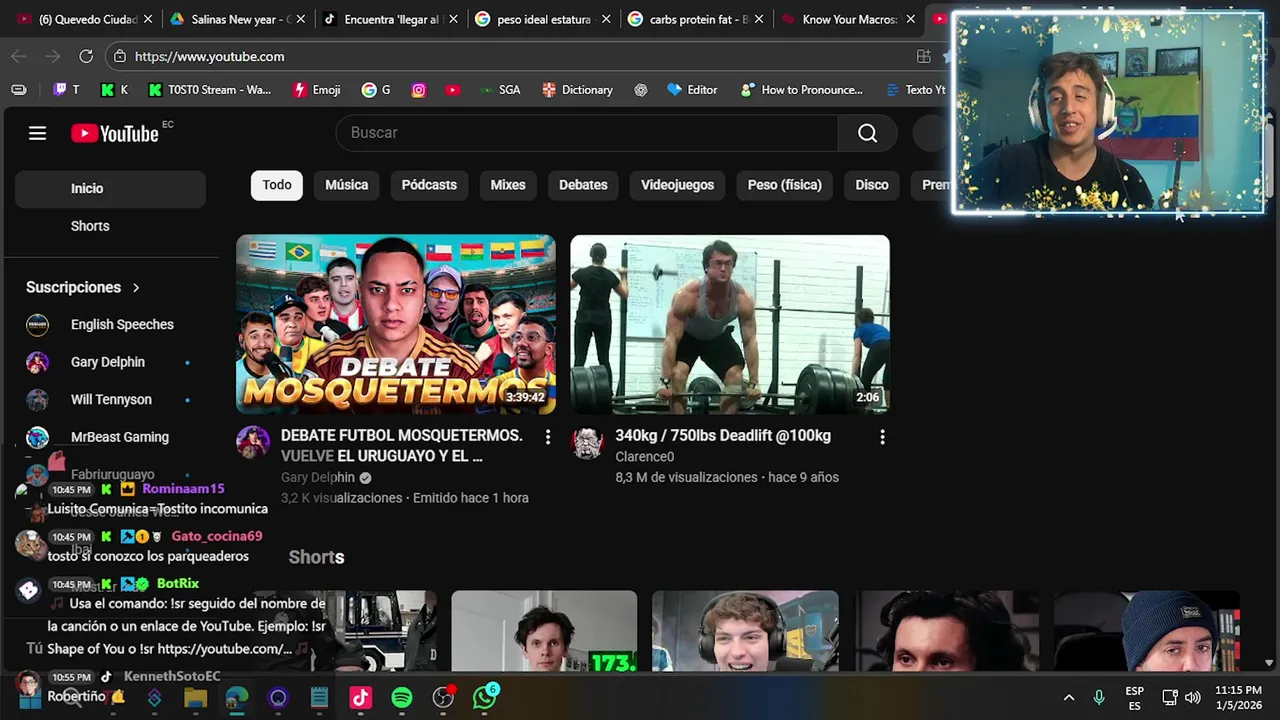Open Spotify from the taskbar
The height and width of the screenshot is (720, 1280).
402,697
